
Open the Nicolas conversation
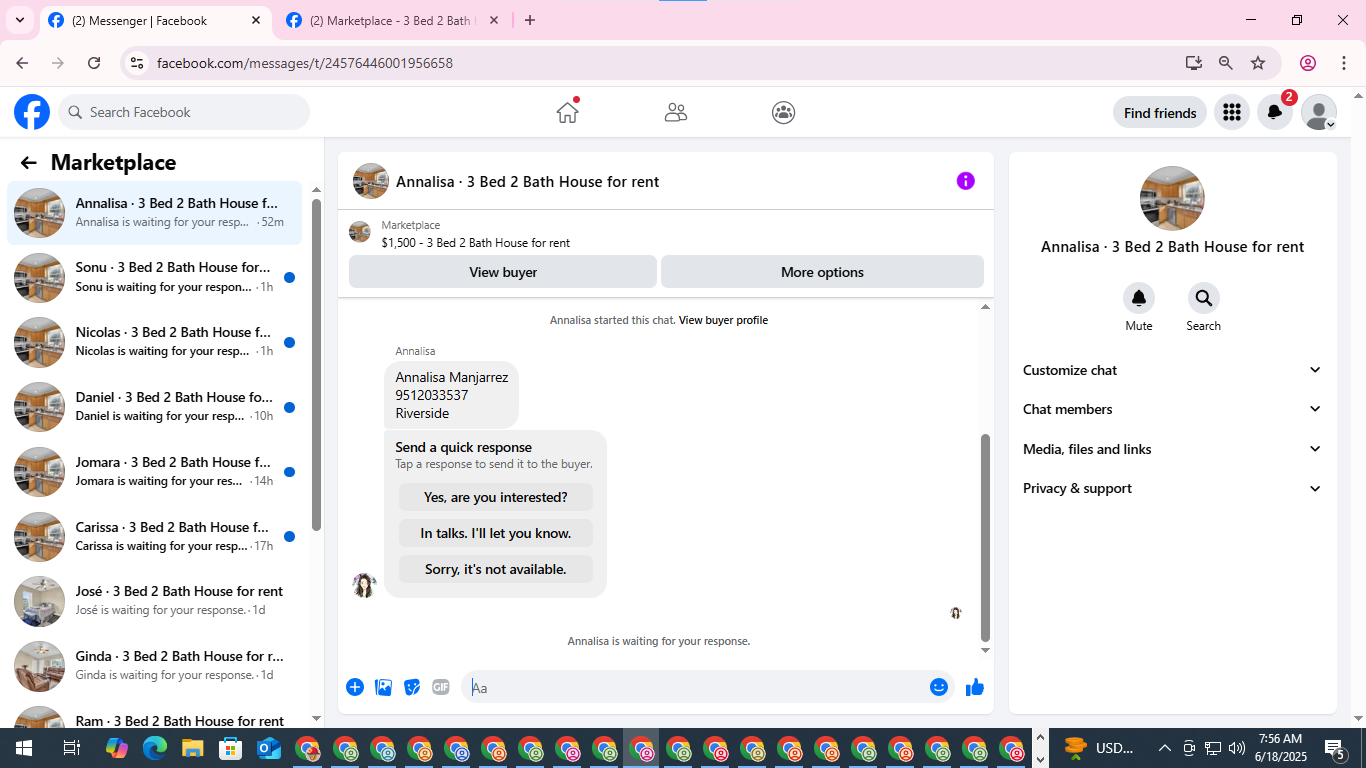tap(154, 342)
